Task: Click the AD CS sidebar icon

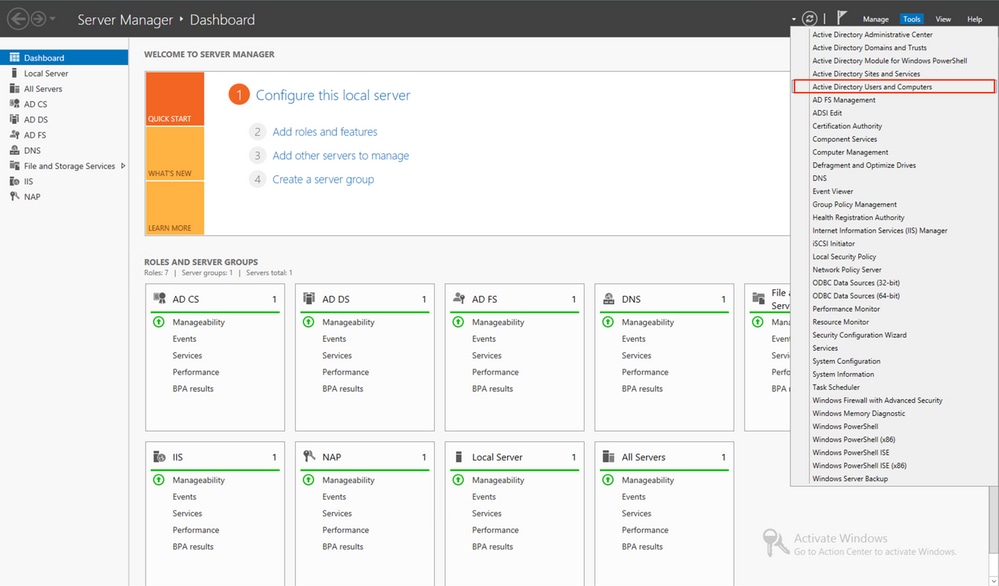Action: (x=14, y=104)
